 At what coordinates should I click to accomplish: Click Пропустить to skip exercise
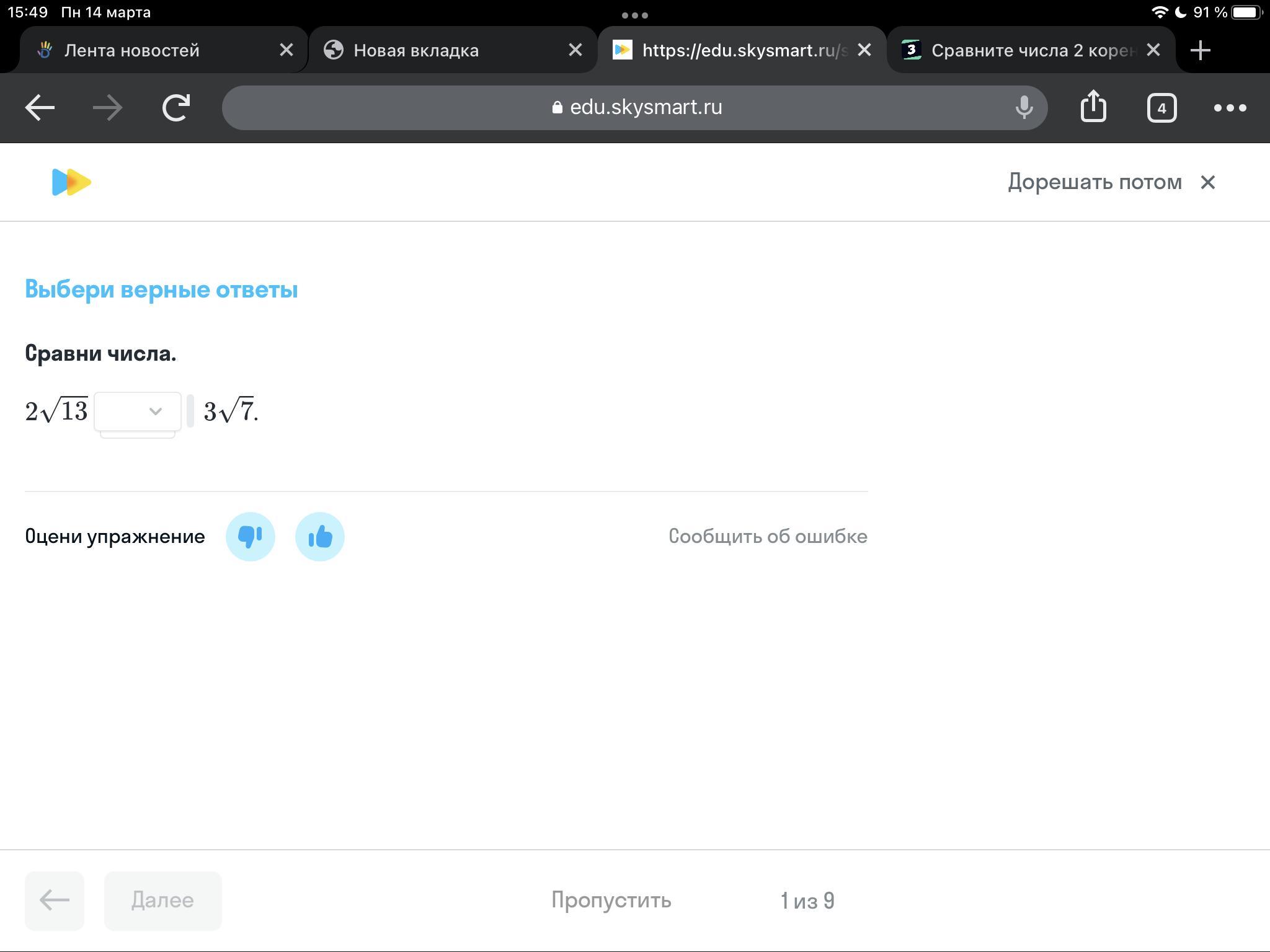(611, 900)
